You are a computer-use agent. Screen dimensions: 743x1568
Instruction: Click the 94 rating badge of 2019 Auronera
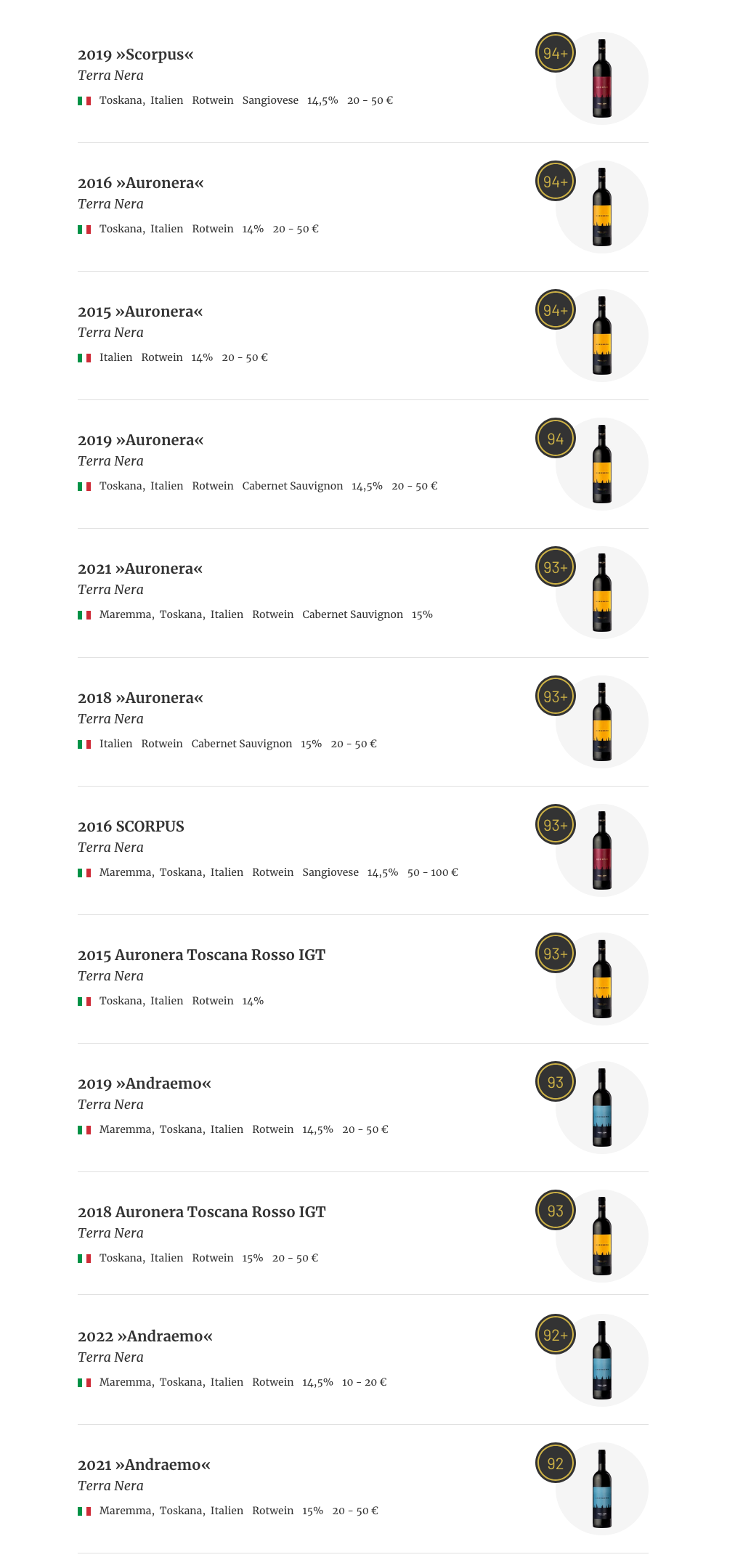tap(556, 439)
